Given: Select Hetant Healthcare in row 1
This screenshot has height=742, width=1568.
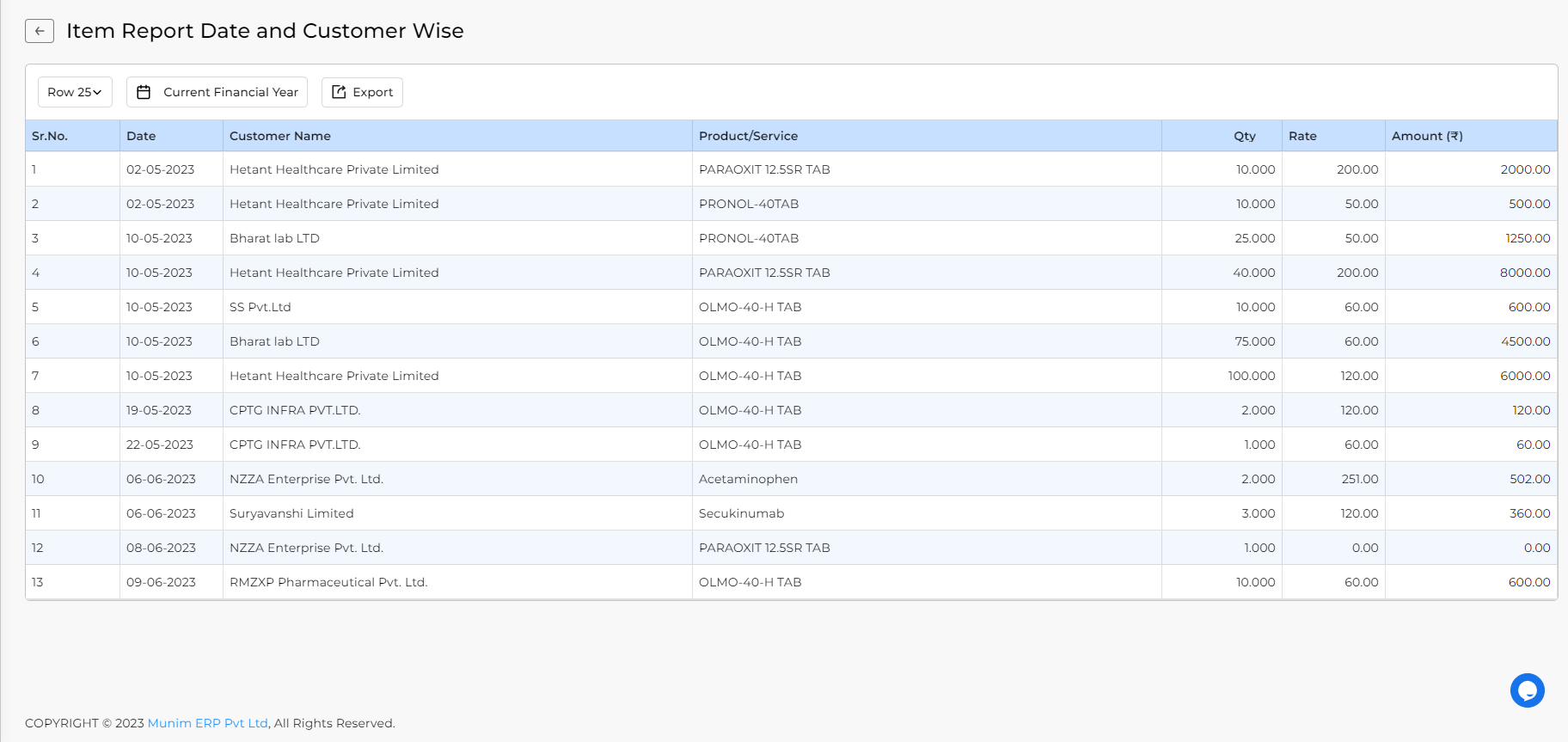Looking at the screenshot, I should pyautogui.click(x=334, y=169).
